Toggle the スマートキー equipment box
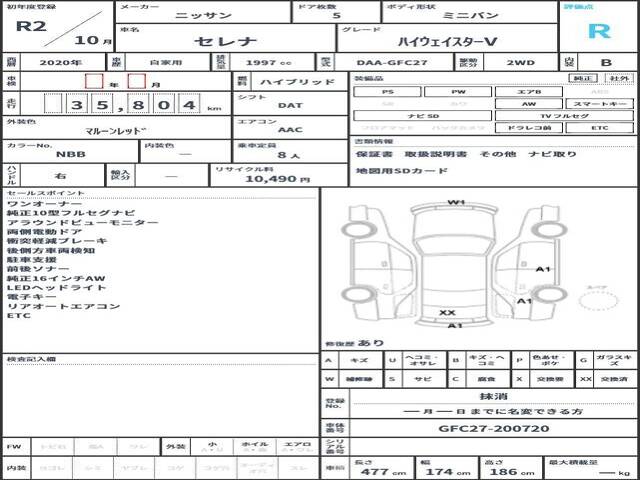This screenshot has height=480, width=640. [x=599, y=104]
